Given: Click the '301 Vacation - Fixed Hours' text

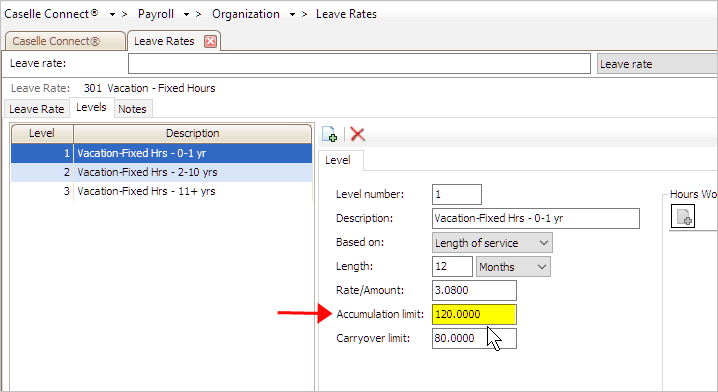Looking at the screenshot, I should point(149,88).
